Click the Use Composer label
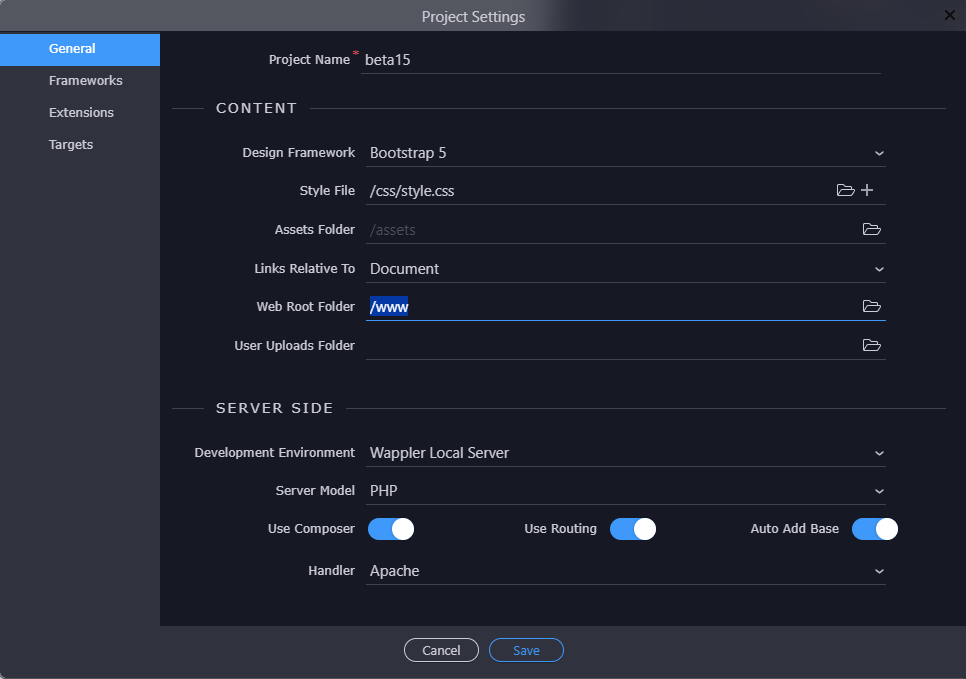This screenshot has height=679, width=966. click(x=311, y=529)
